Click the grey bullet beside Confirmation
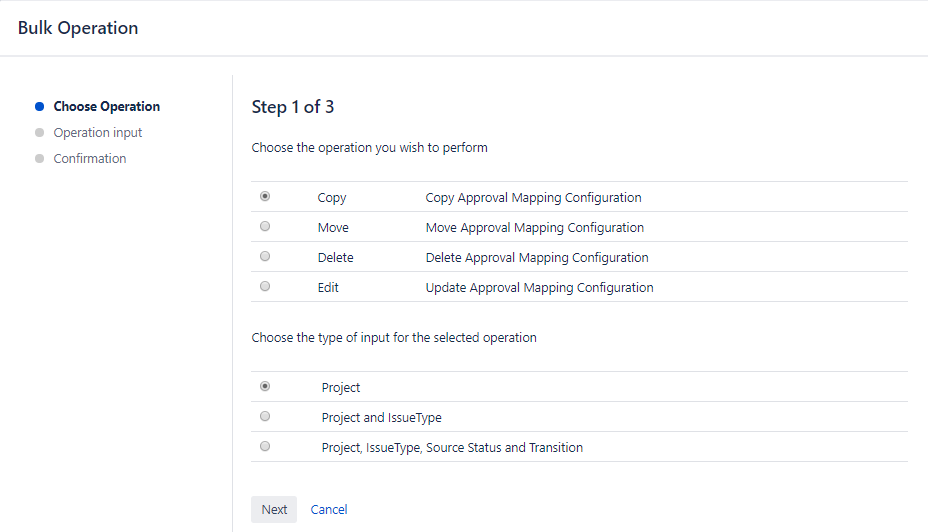928x532 pixels. pyautogui.click(x=40, y=159)
